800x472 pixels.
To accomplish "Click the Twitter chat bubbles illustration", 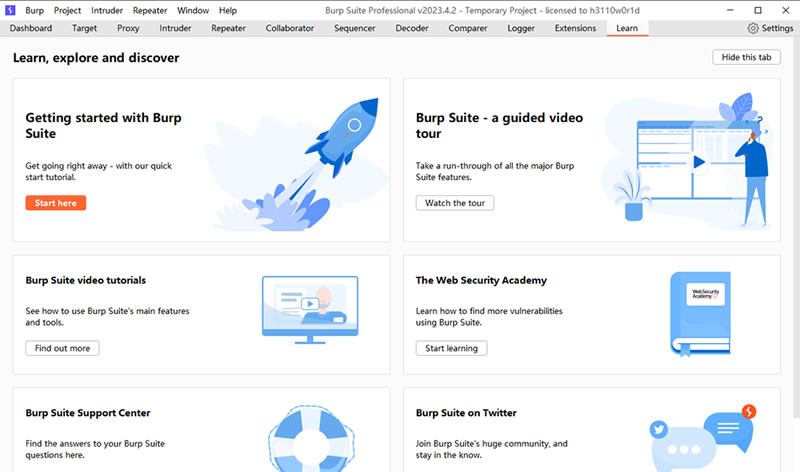I will coord(702,438).
